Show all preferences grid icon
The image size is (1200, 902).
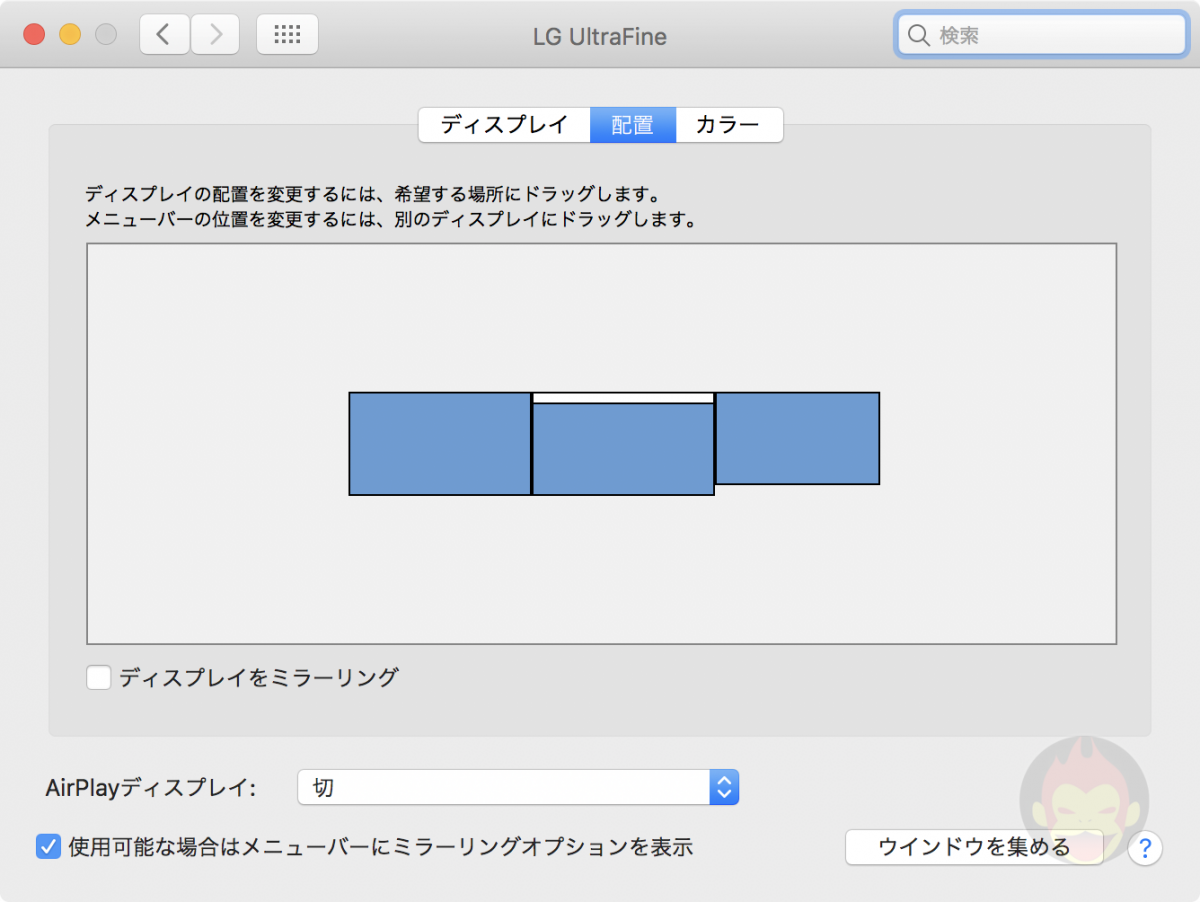coord(287,35)
